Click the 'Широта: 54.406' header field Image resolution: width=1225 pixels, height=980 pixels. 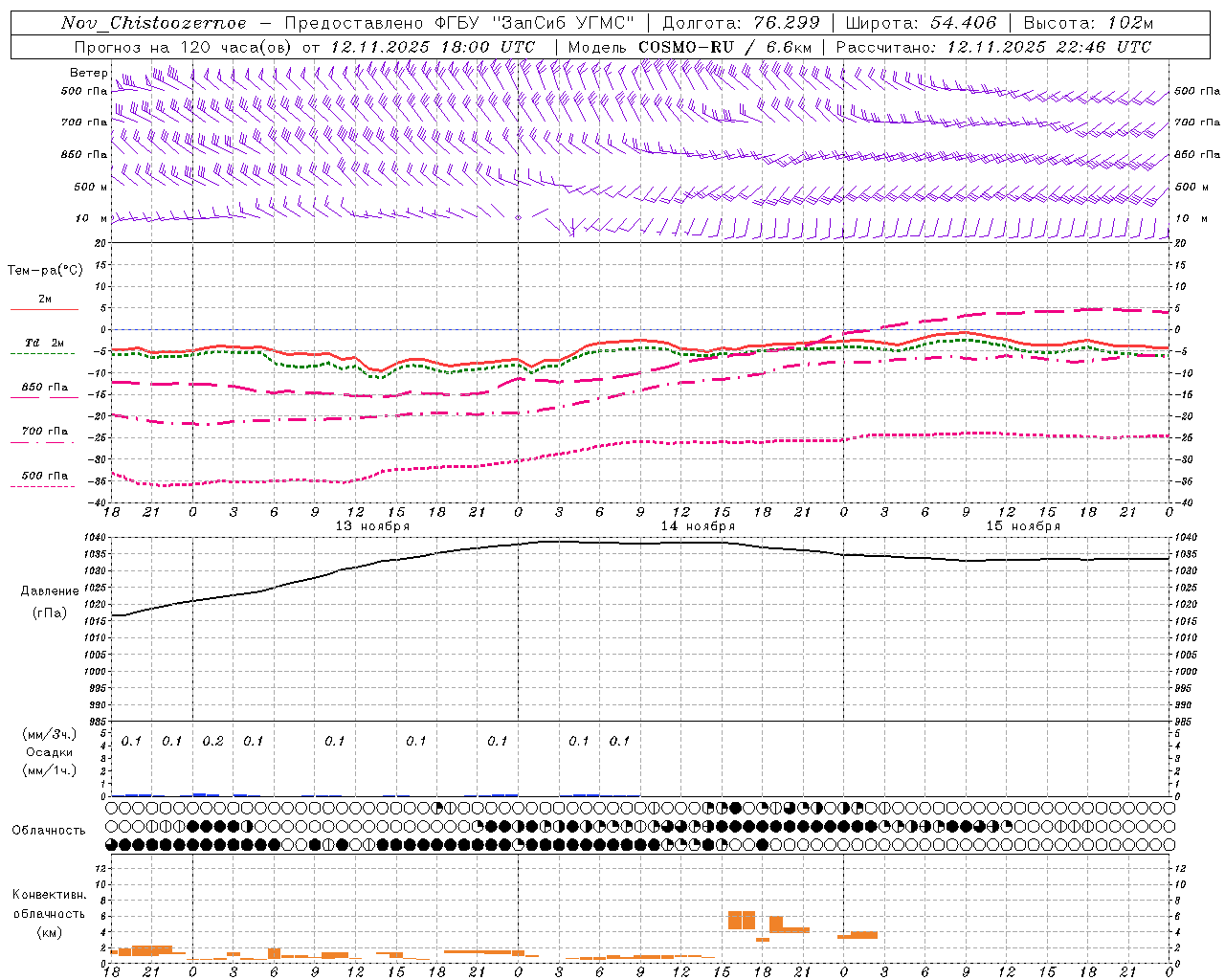(921, 23)
